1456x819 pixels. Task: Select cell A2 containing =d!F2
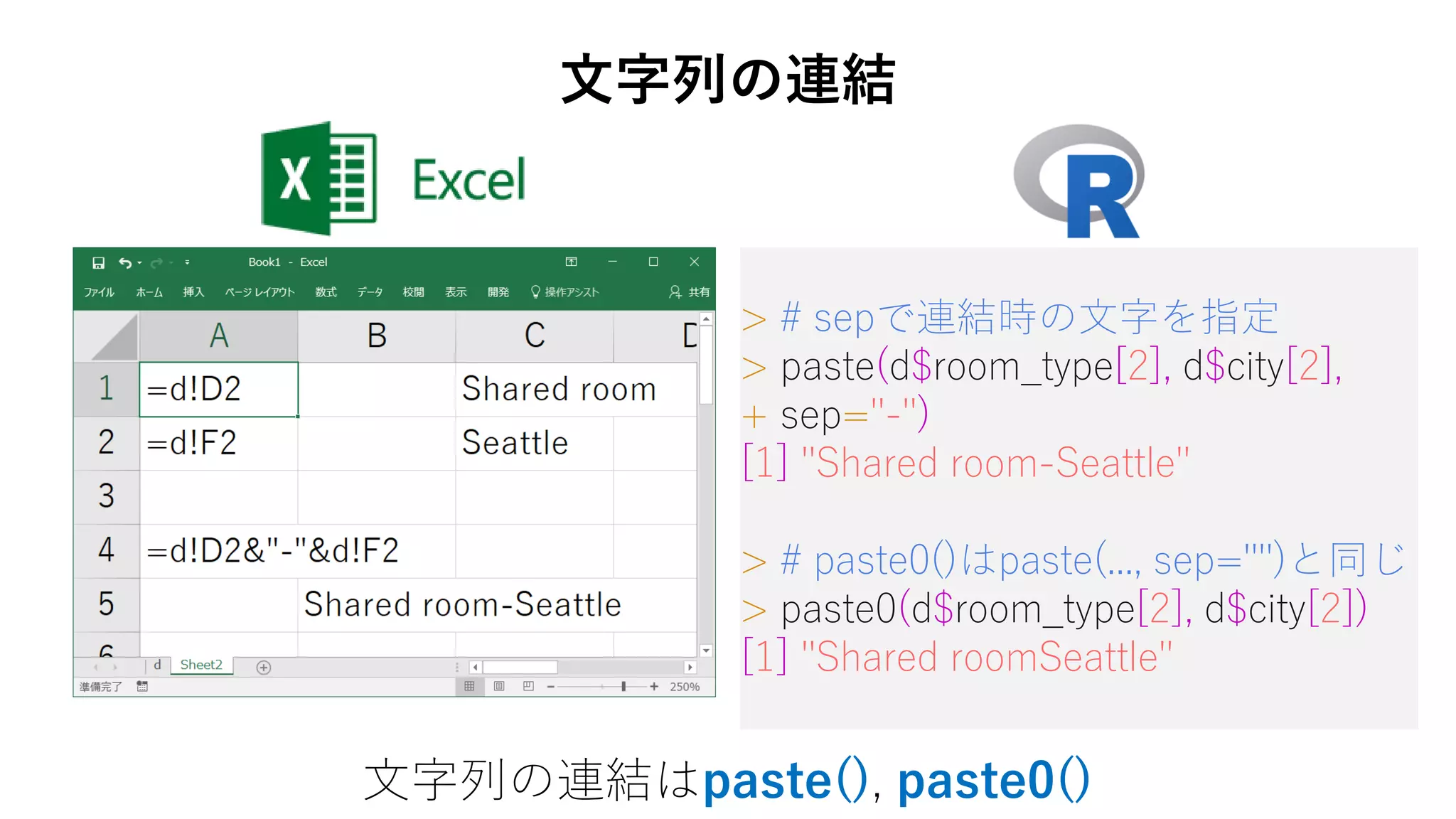[x=219, y=444]
